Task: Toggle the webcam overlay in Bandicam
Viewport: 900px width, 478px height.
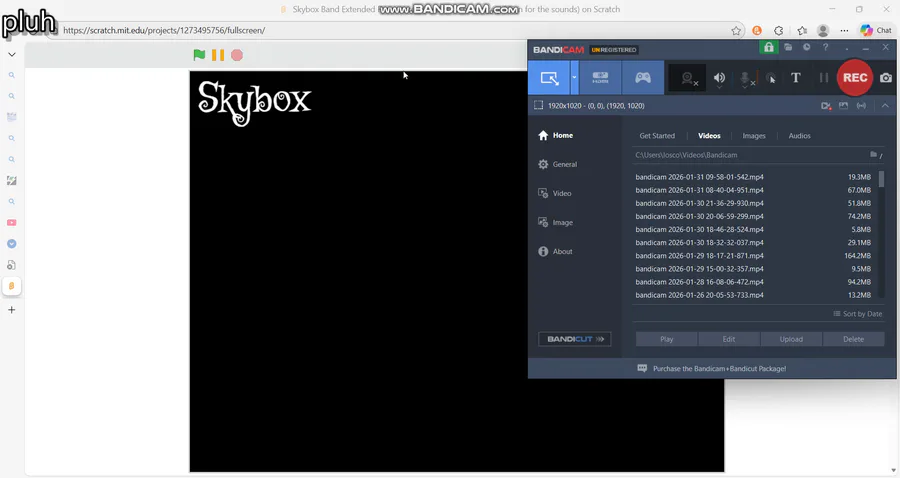Action: click(688, 79)
